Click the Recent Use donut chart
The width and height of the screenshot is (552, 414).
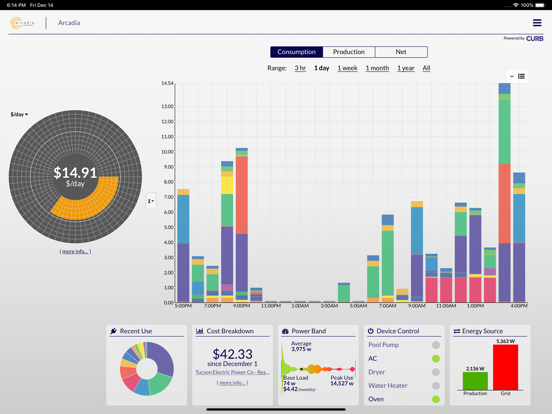(147, 369)
